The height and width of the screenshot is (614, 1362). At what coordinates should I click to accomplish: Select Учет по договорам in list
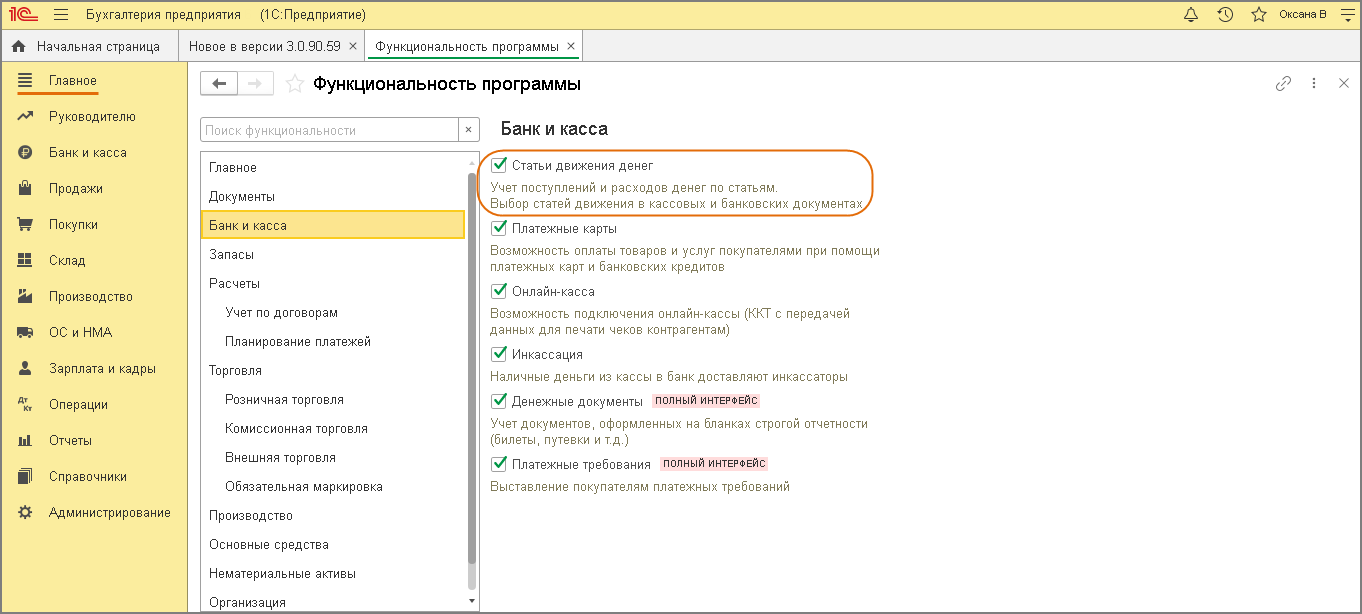tap(333, 312)
